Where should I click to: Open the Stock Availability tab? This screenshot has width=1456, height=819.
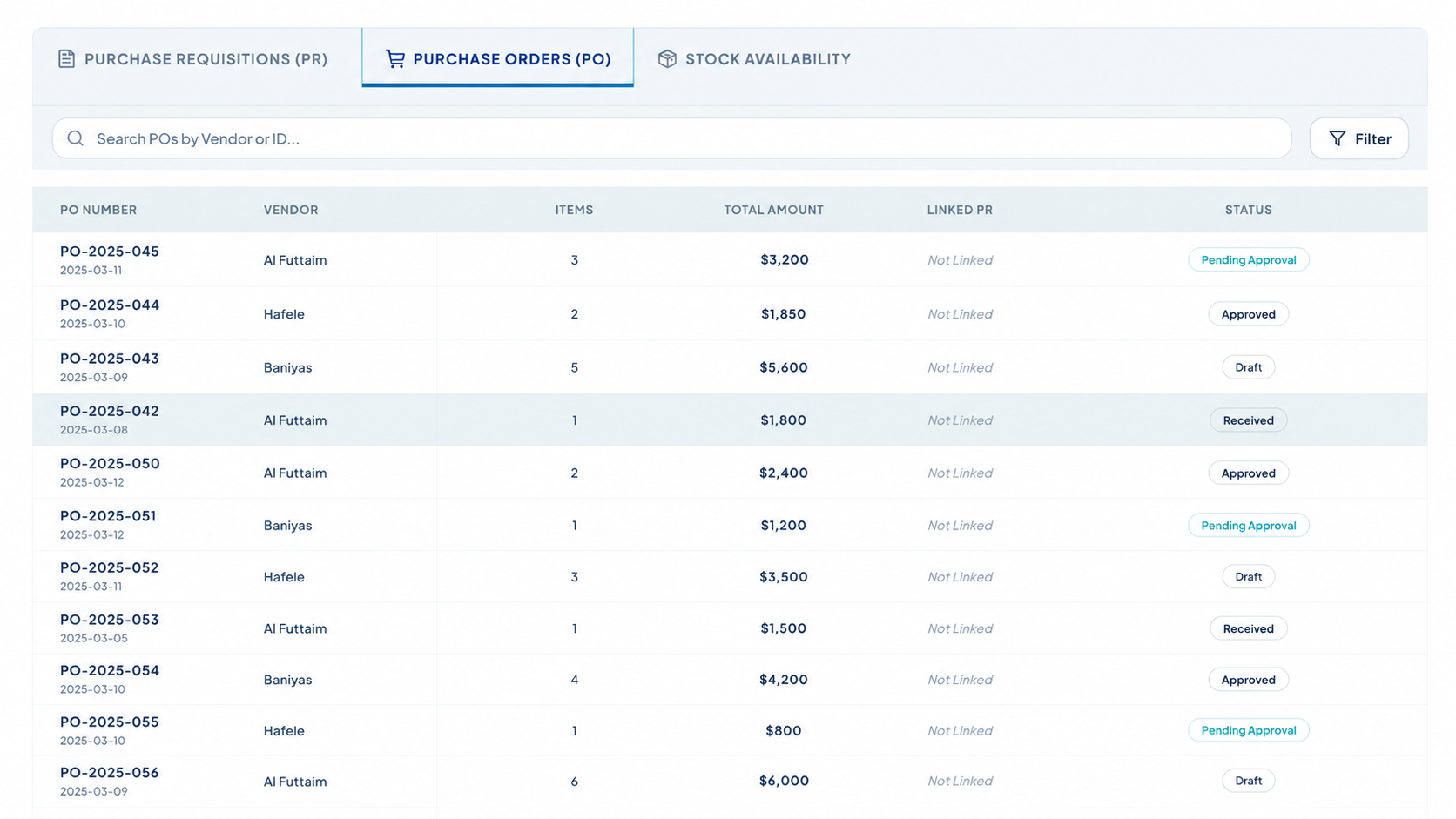pyautogui.click(x=754, y=59)
